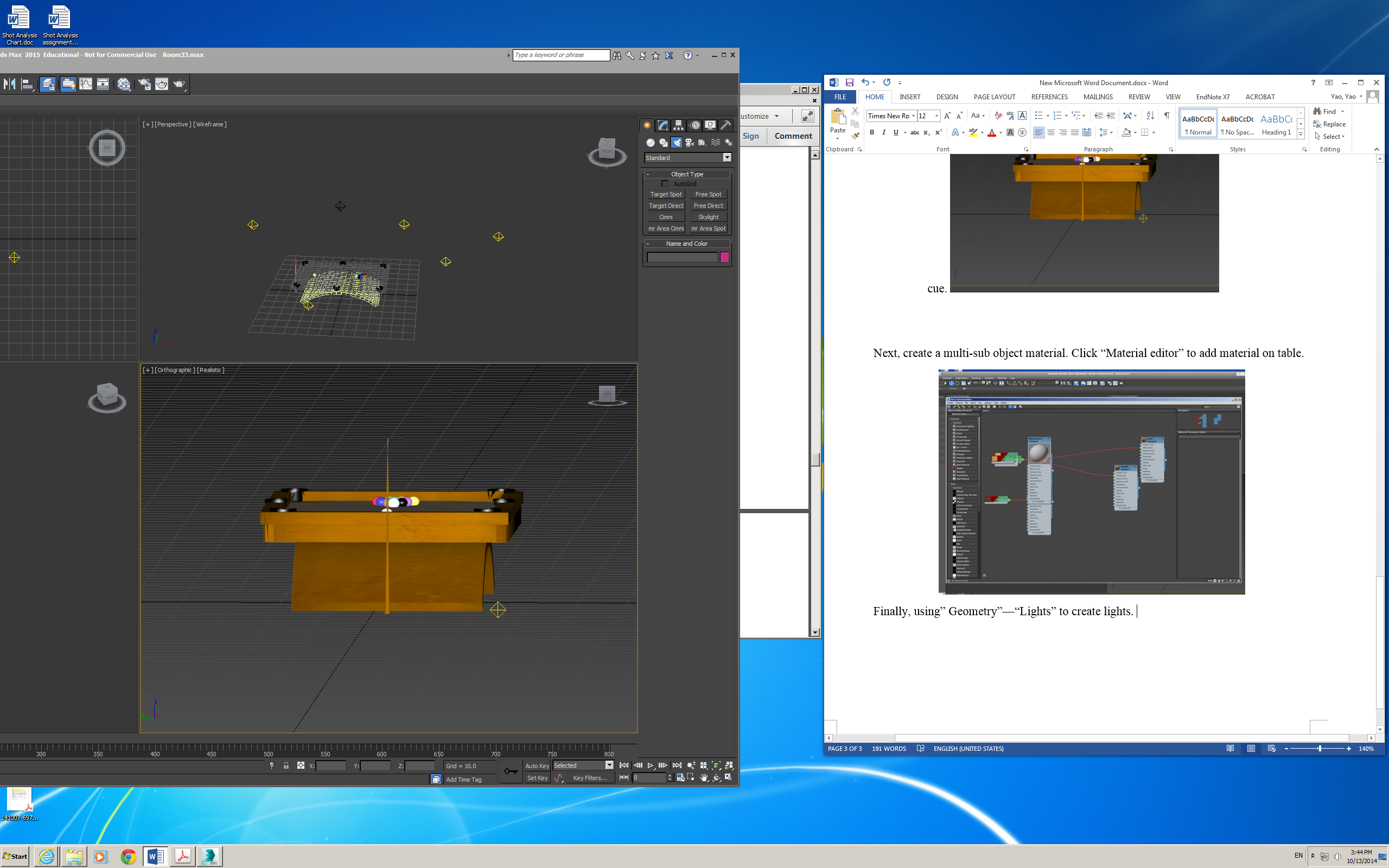Collapse the Name and Color rollout

(x=687, y=244)
